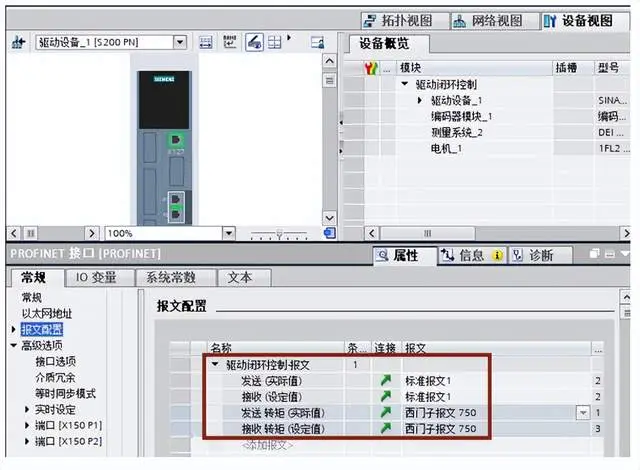Select 接口选项 tree item
Screen dimensions: 640x470
point(55,361)
